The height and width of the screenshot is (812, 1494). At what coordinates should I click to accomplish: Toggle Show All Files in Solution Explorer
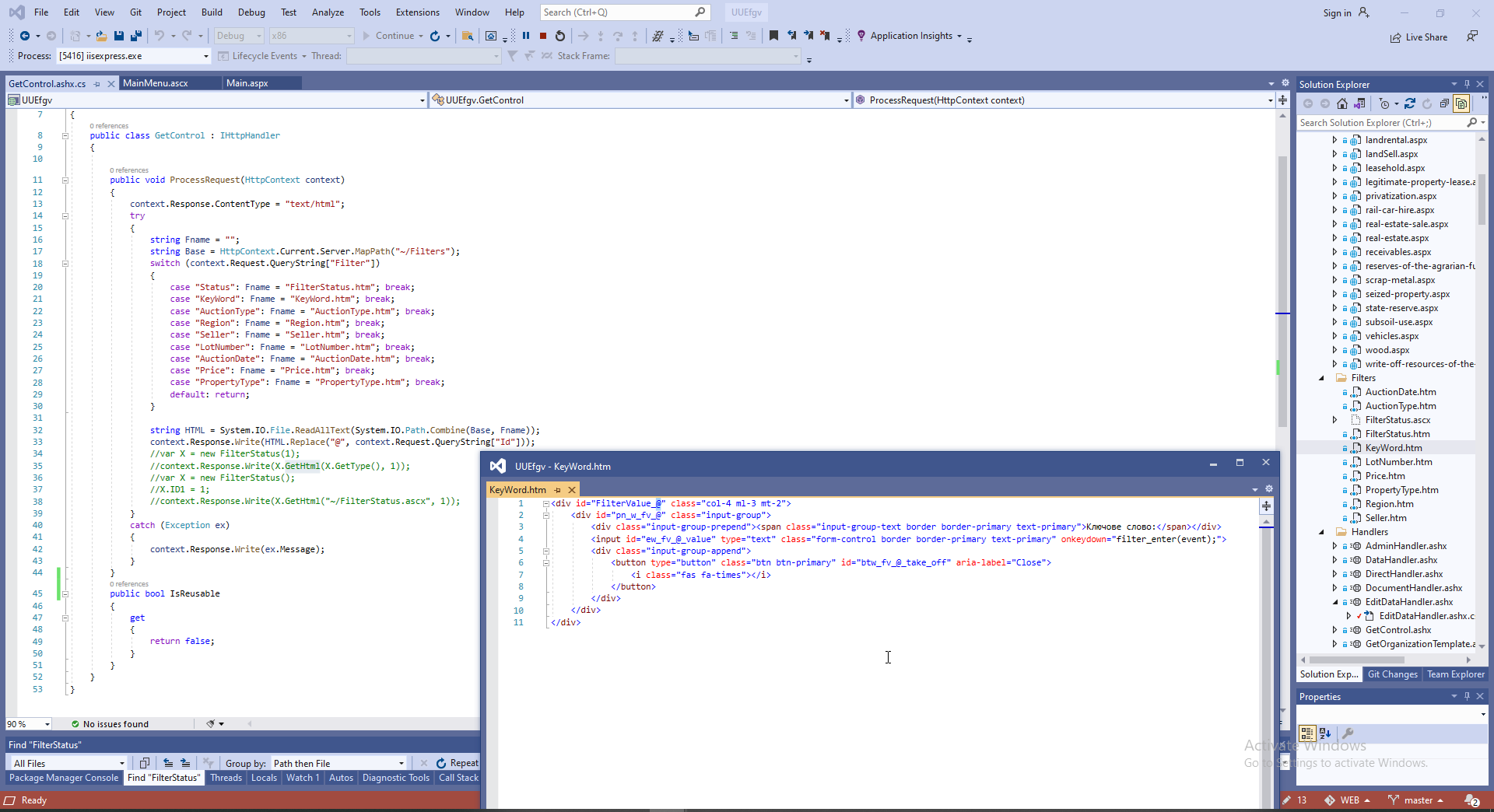point(1461,103)
